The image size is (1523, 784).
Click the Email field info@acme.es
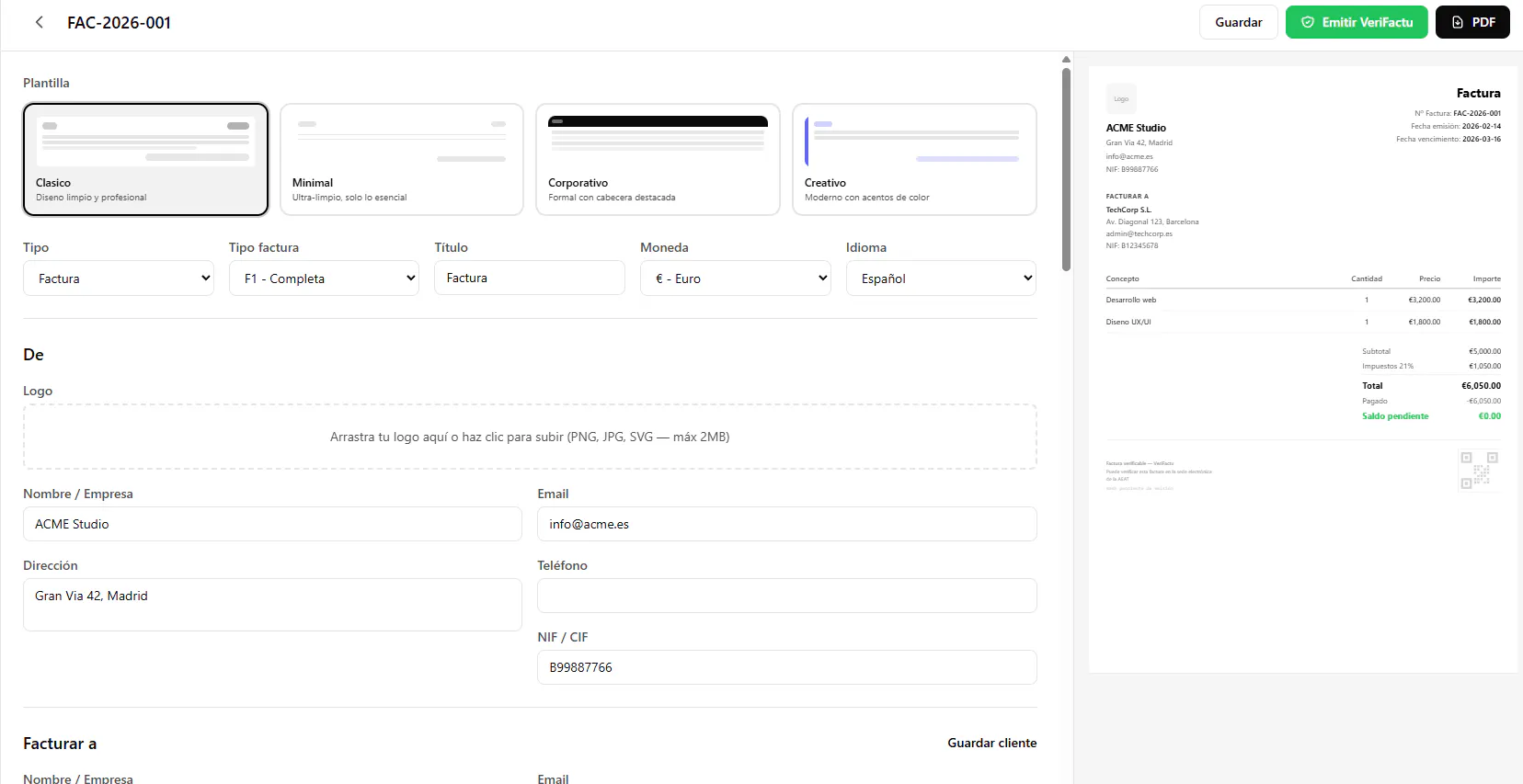click(x=787, y=524)
